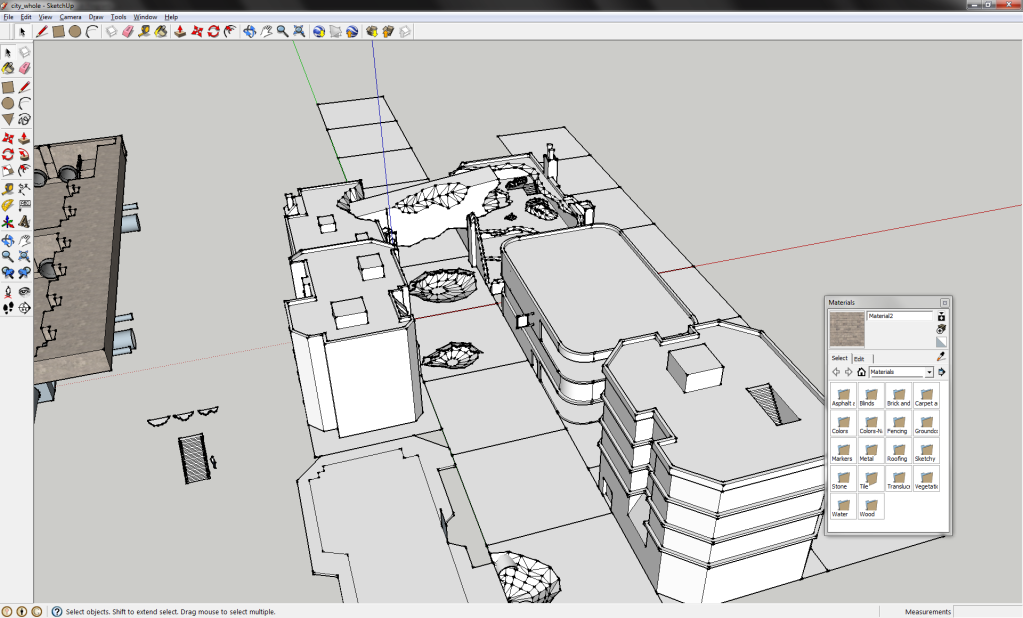The image size is (1023, 618).
Task: Select the Text label tool
Action: (24, 206)
